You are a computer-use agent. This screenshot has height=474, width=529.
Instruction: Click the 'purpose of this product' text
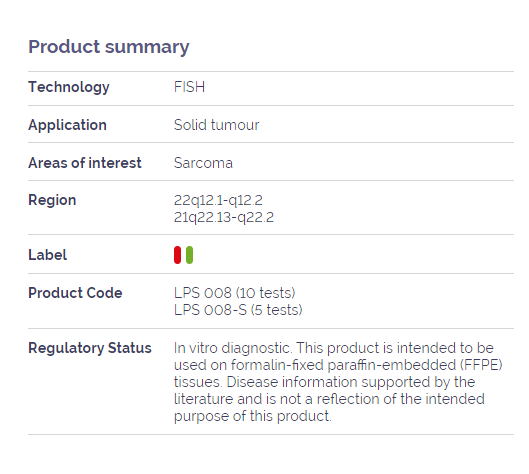[253, 416]
